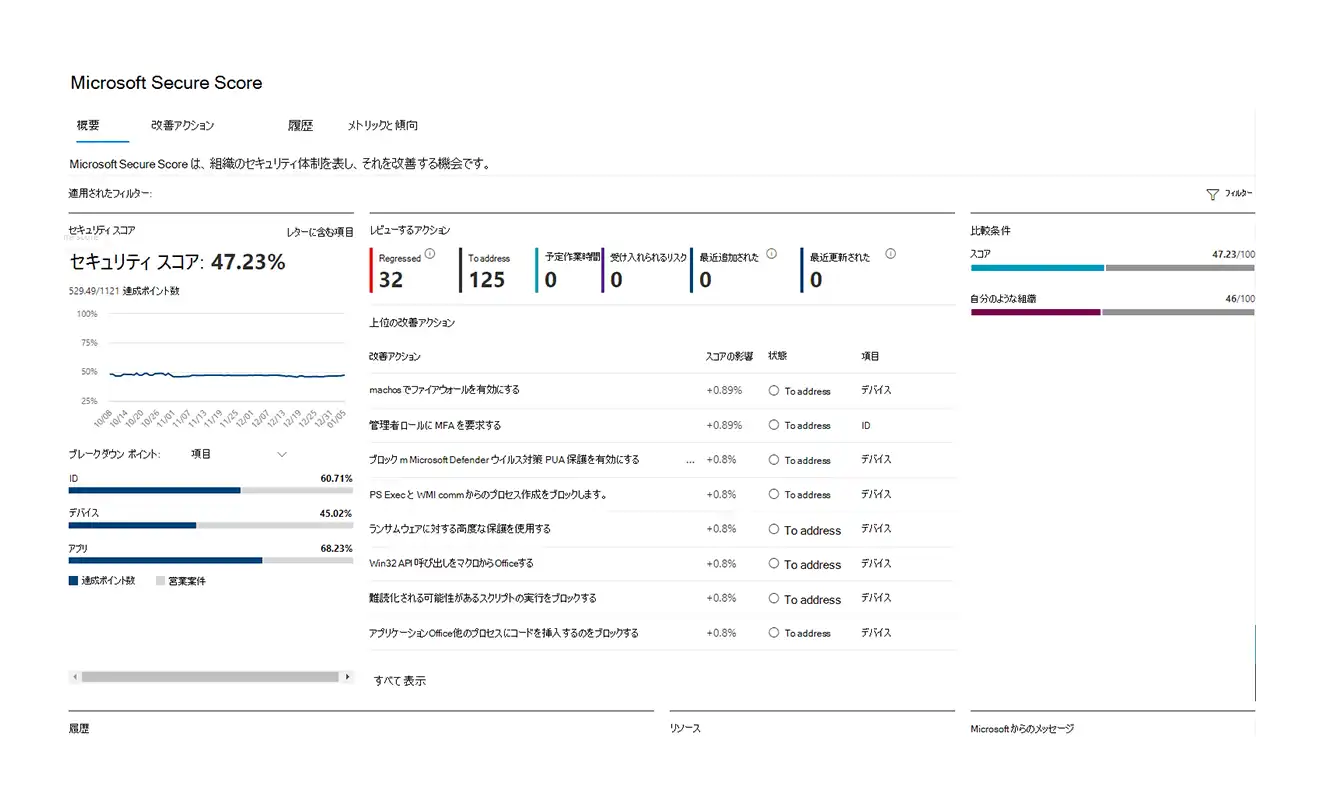Select status circle for PUA 保護 row
This screenshot has width=1320, height=801.
click(773, 460)
